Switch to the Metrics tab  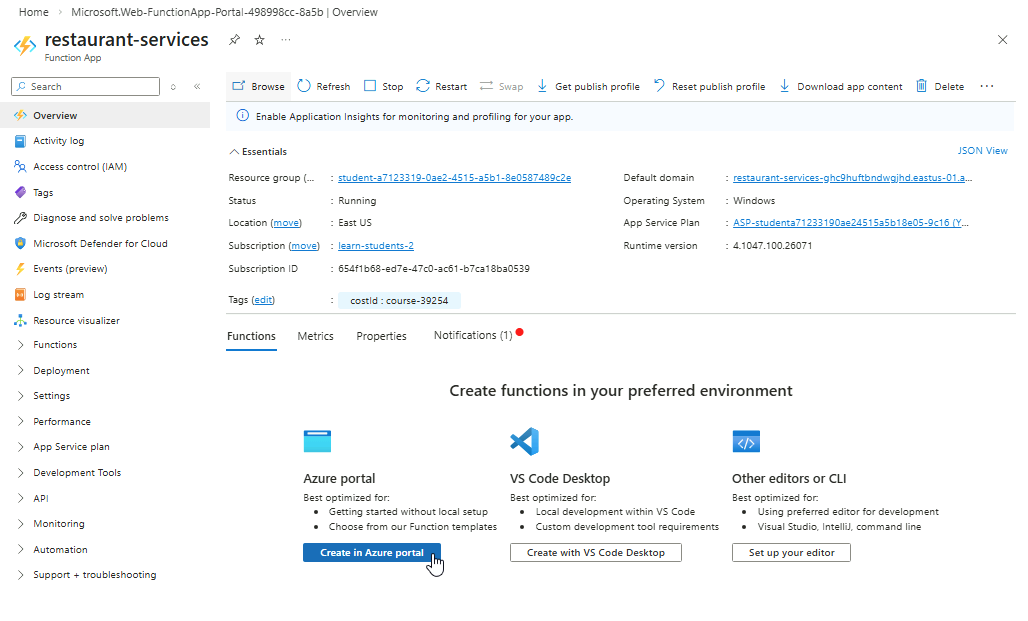pos(315,336)
